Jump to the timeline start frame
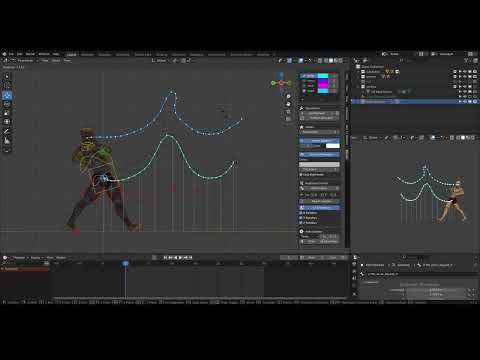 [165, 258]
